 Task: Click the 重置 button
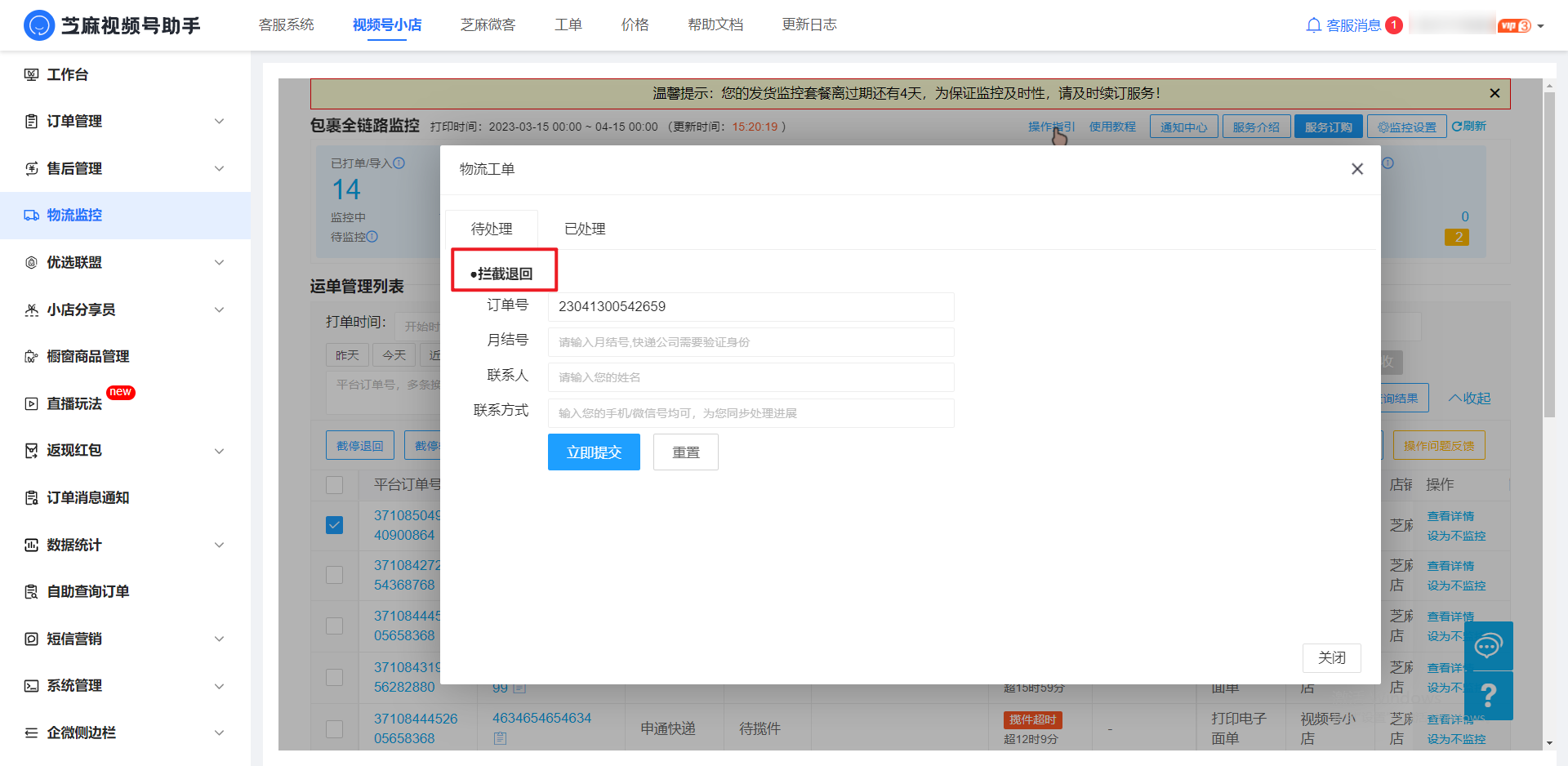click(x=686, y=452)
